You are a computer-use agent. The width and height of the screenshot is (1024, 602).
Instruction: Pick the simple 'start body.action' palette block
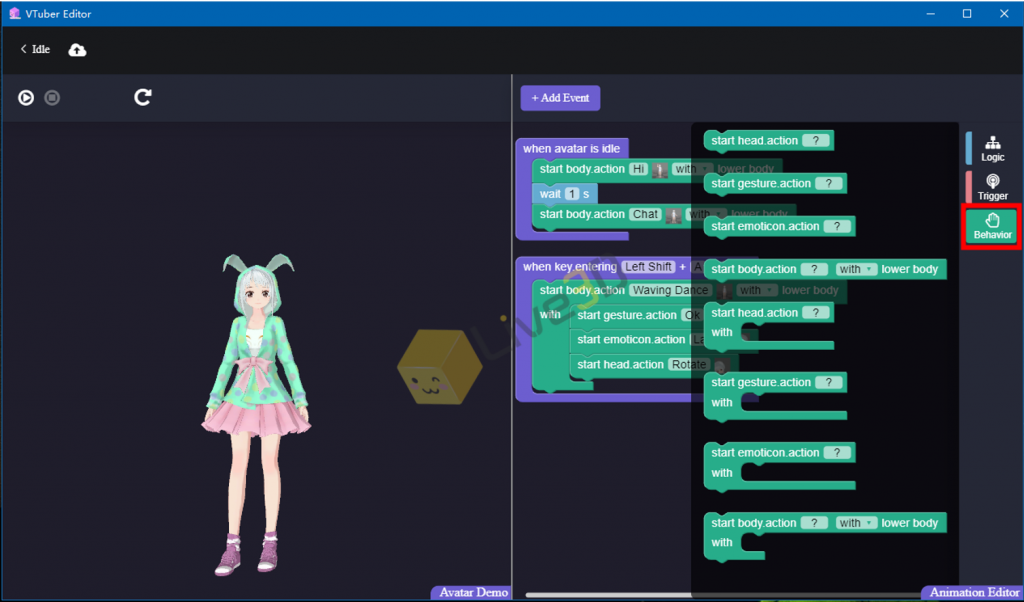[x=825, y=269]
